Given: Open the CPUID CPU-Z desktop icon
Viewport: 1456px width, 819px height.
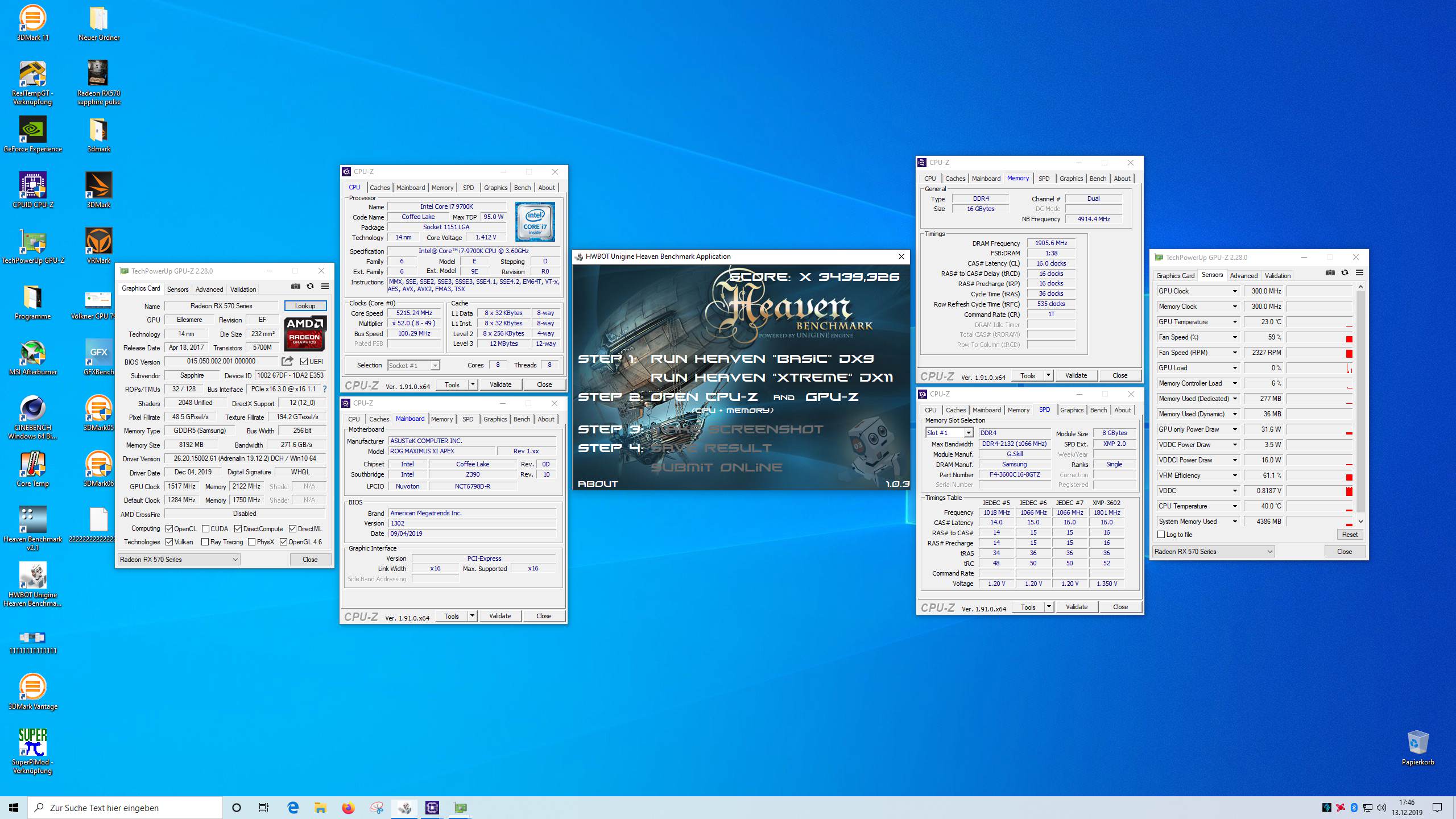Looking at the screenshot, I should click(x=33, y=191).
